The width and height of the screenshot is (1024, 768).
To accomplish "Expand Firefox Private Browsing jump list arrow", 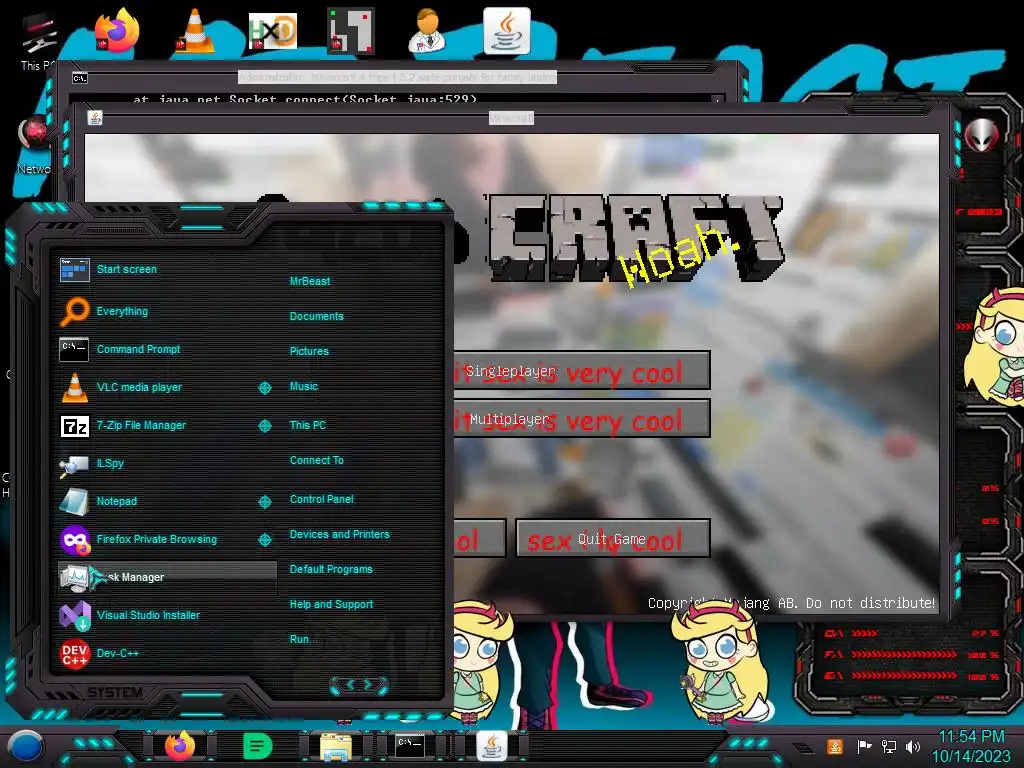I will 264,540.
